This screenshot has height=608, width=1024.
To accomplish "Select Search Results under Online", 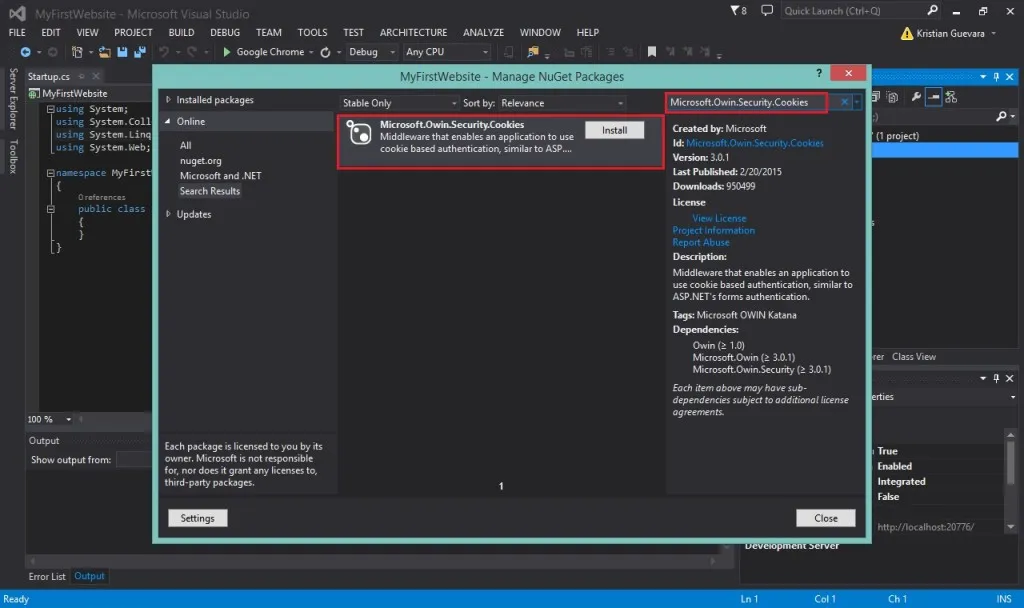I will (210, 191).
